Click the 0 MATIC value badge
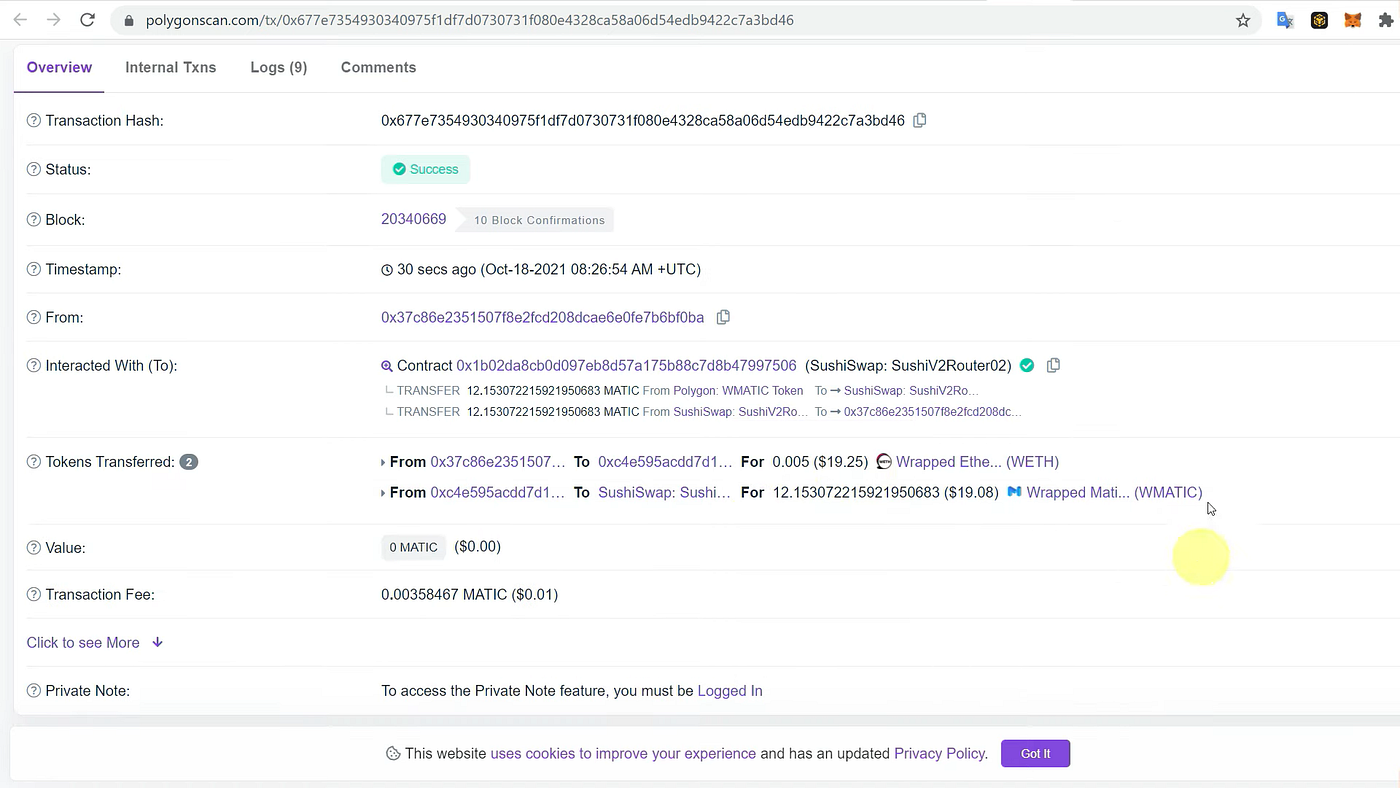The width and height of the screenshot is (1400, 788). tap(414, 548)
